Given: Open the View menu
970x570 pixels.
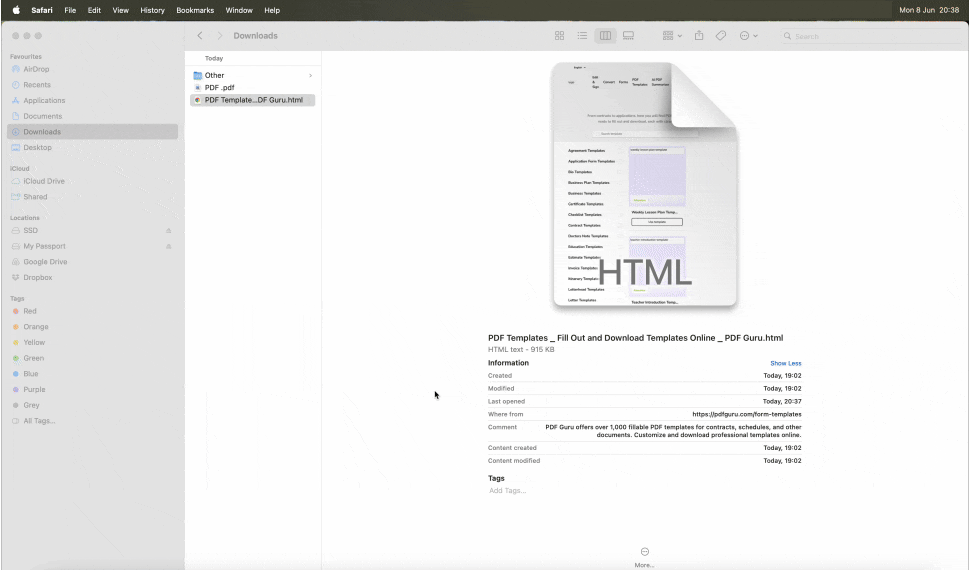Looking at the screenshot, I should point(121,10).
